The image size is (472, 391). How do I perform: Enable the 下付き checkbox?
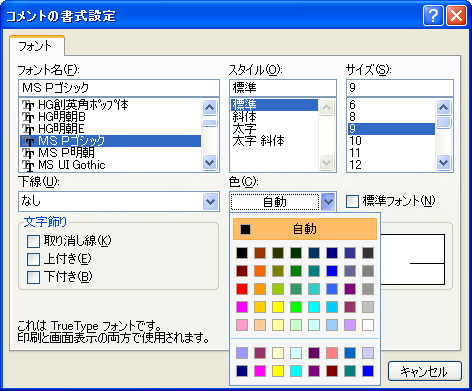(x=33, y=277)
